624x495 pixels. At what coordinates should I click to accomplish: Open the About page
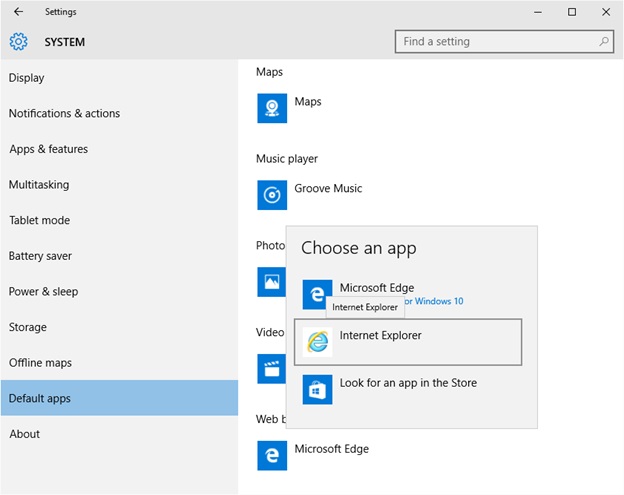pos(25,434)
